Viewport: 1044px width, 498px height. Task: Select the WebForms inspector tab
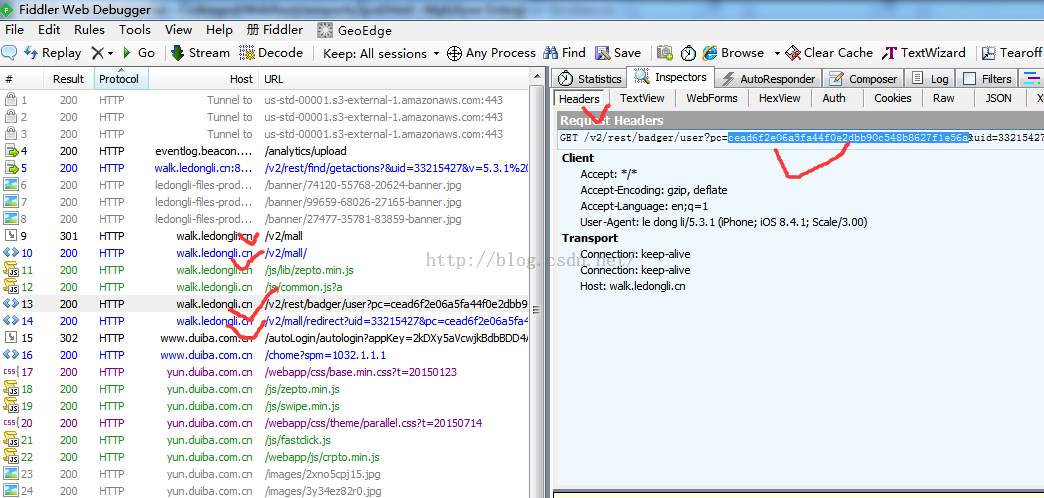pyautogui.click(x=712, y=98)
